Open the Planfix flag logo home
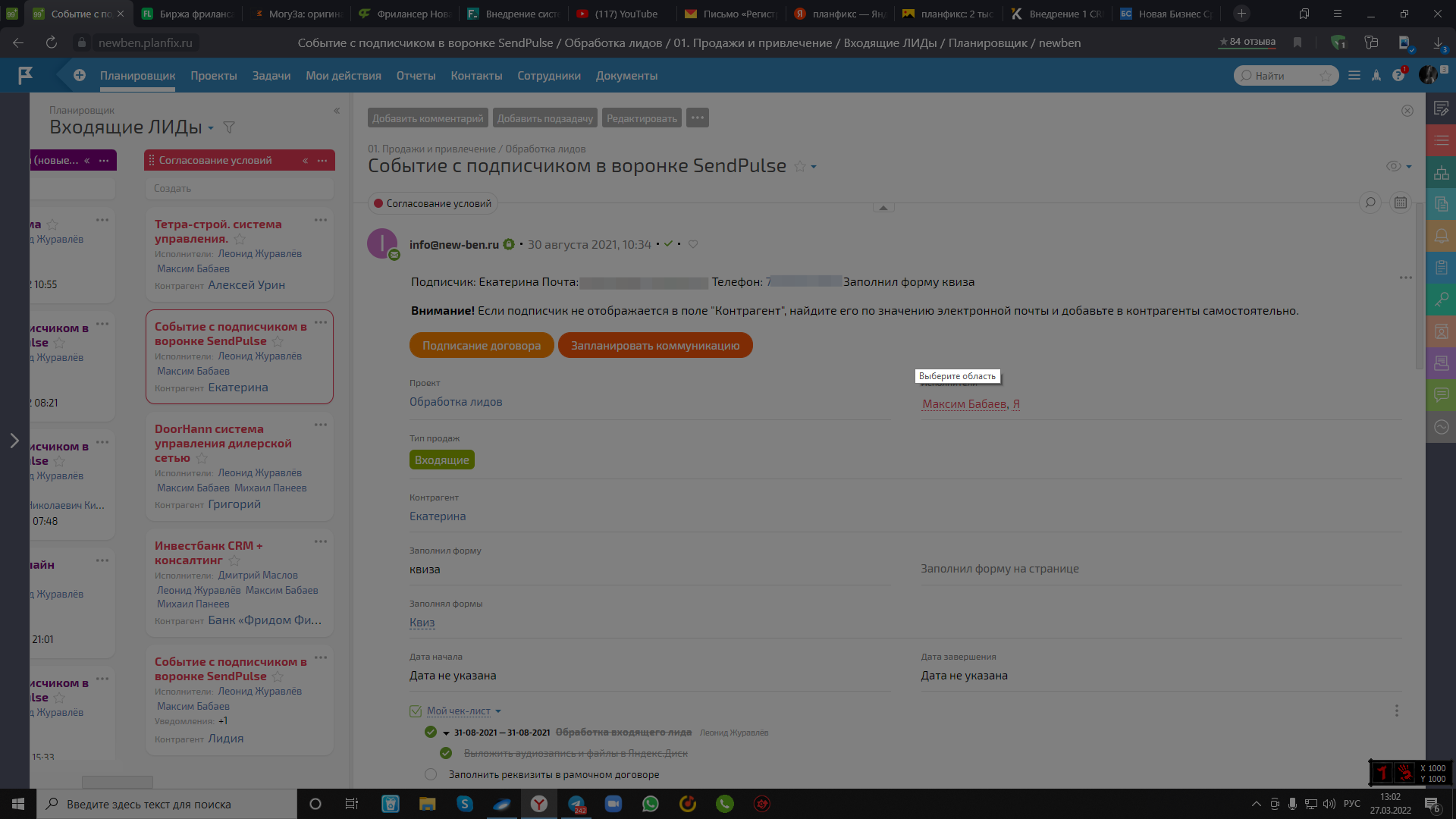This screenshot has height=819, width=1456. (26, 75)
